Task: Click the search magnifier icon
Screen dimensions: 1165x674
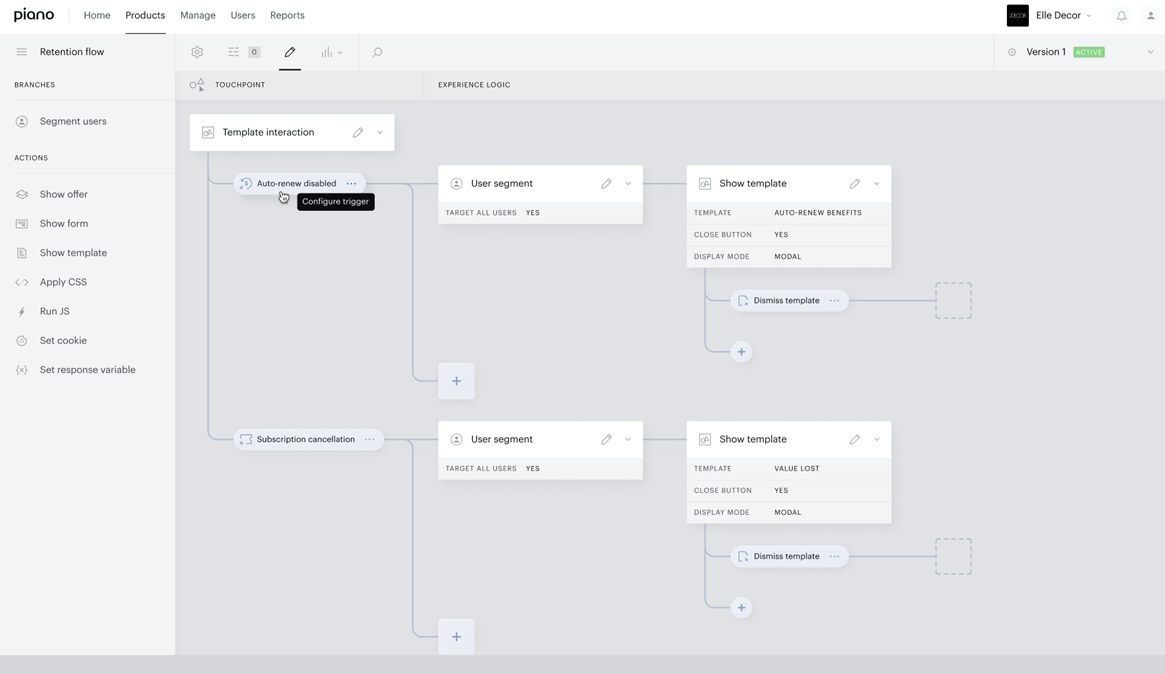Action: [377, 52]
